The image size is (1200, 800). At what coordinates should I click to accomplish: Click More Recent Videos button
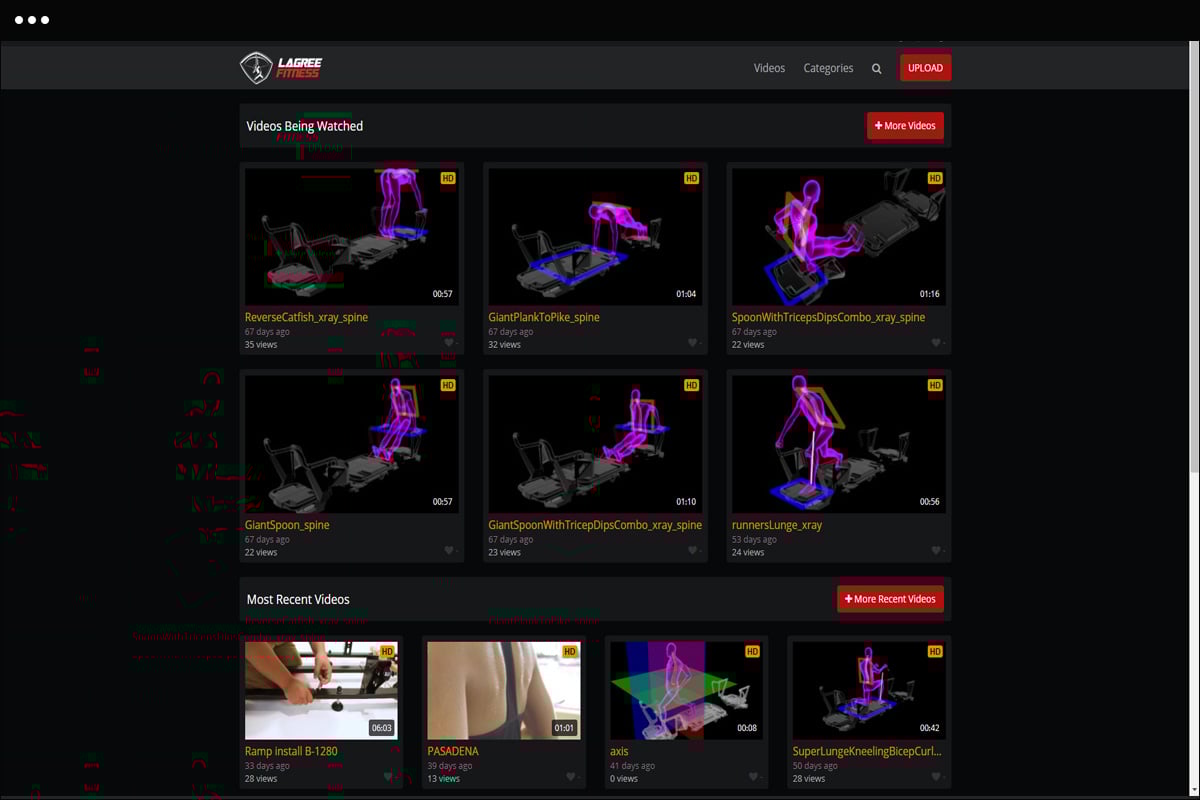(x=890, y=599)
